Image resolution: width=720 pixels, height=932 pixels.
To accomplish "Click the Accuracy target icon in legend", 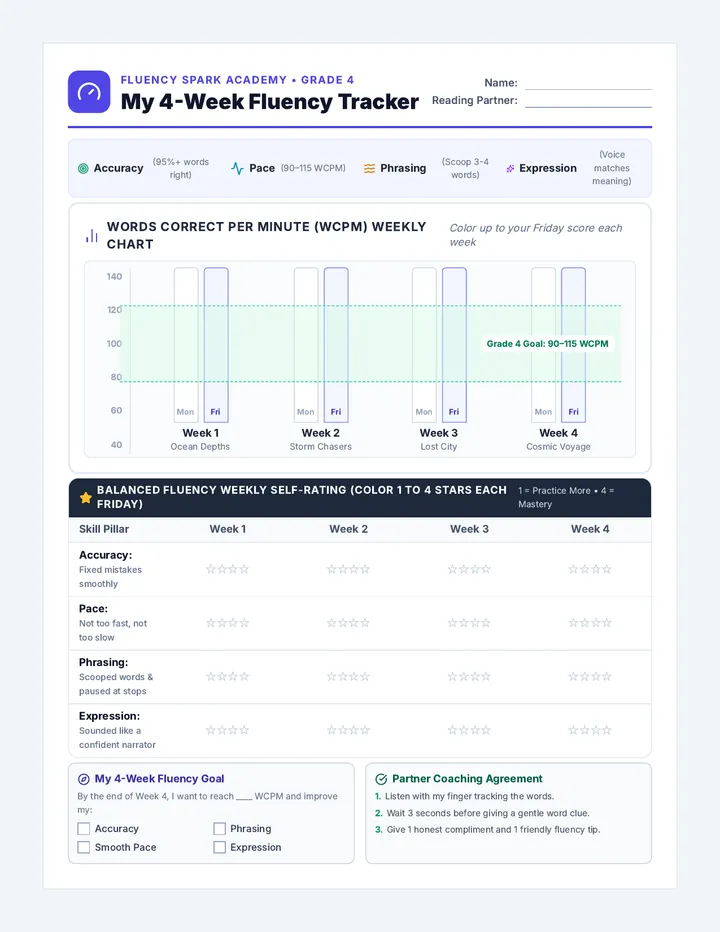I will point(83,169).
